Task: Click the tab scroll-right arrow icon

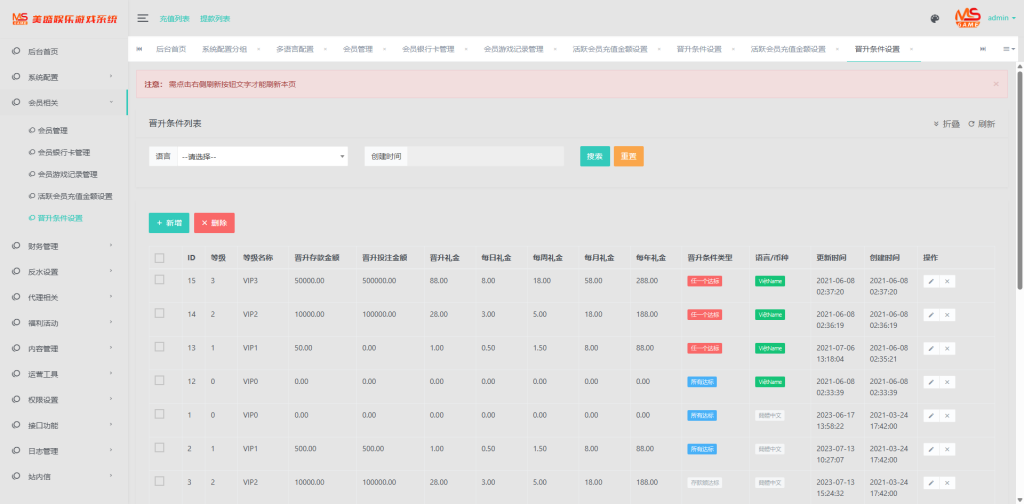Action: 982,49
